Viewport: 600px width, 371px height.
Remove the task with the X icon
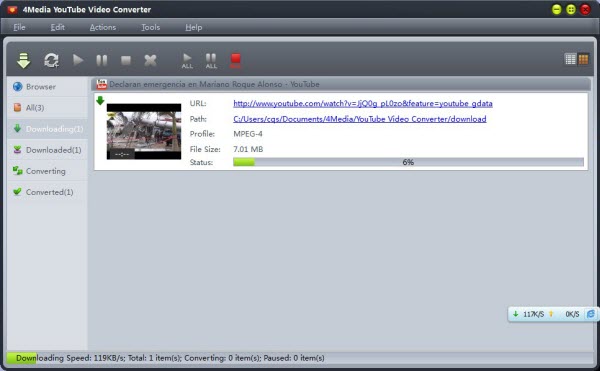coord(150,60)
